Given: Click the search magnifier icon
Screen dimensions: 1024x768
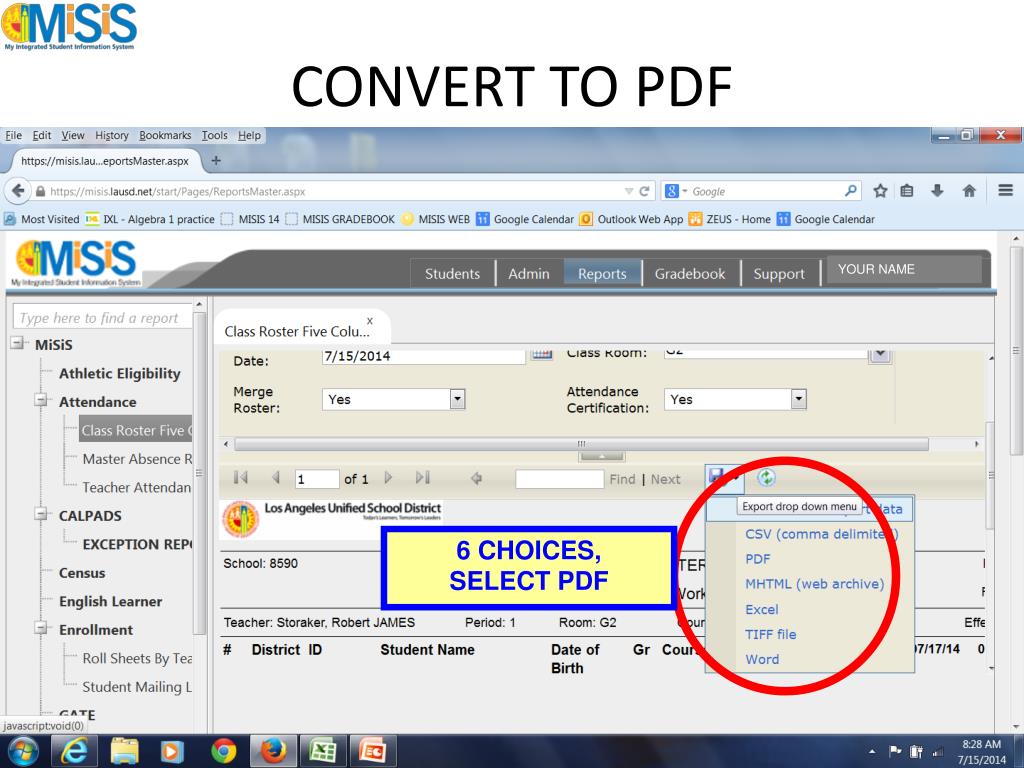Looking at the screenshot, I should 850,191.
